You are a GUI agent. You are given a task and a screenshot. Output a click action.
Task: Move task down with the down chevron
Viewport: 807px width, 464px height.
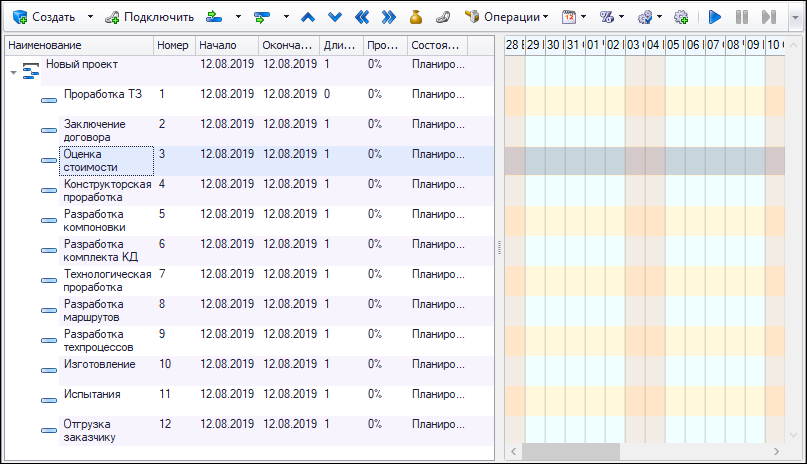pyautogui.click(x=335, y=17)
